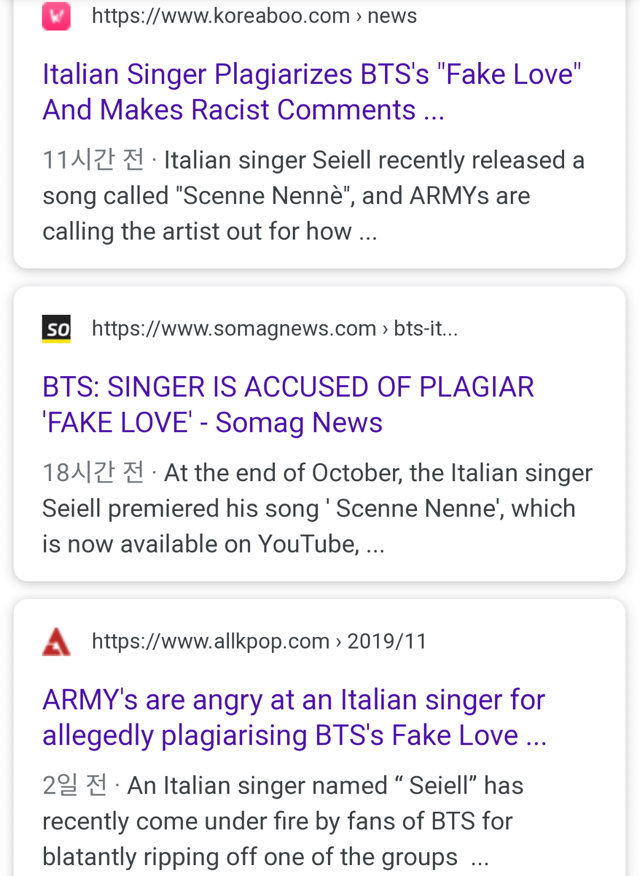The image size is (640, 876).
Task: Click the red allkpop favicon
Action: pyautogui.click(x=56, y=641)
